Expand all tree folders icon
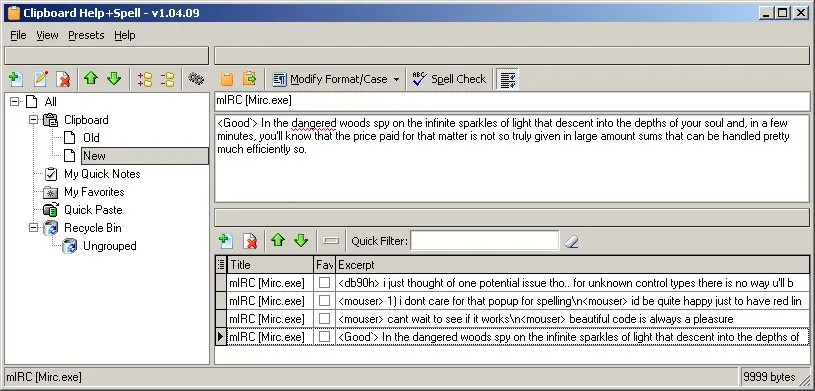The image size is (815, 391). point(144,79)
